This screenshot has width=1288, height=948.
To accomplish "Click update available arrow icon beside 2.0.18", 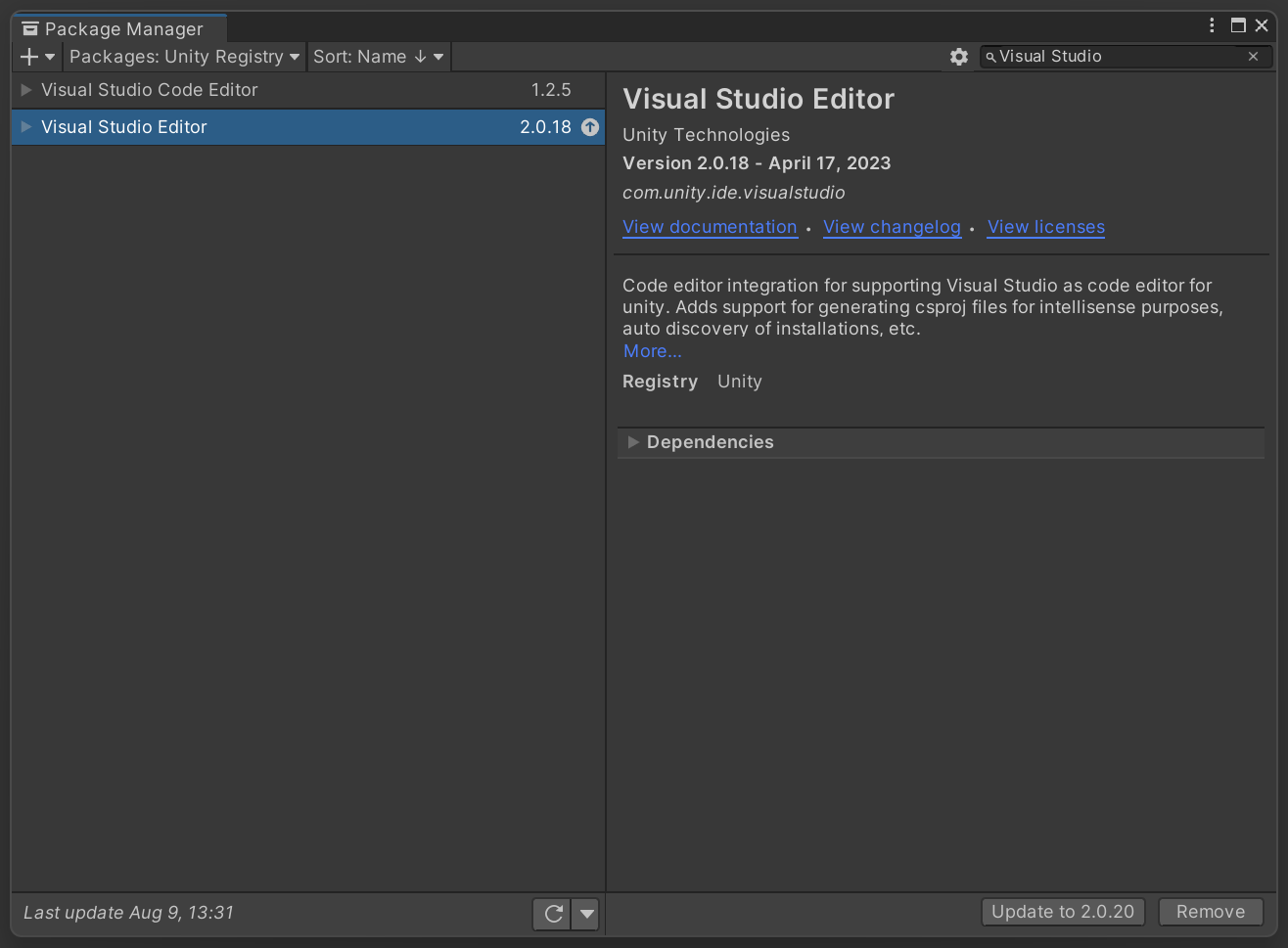I will point(590,127).
